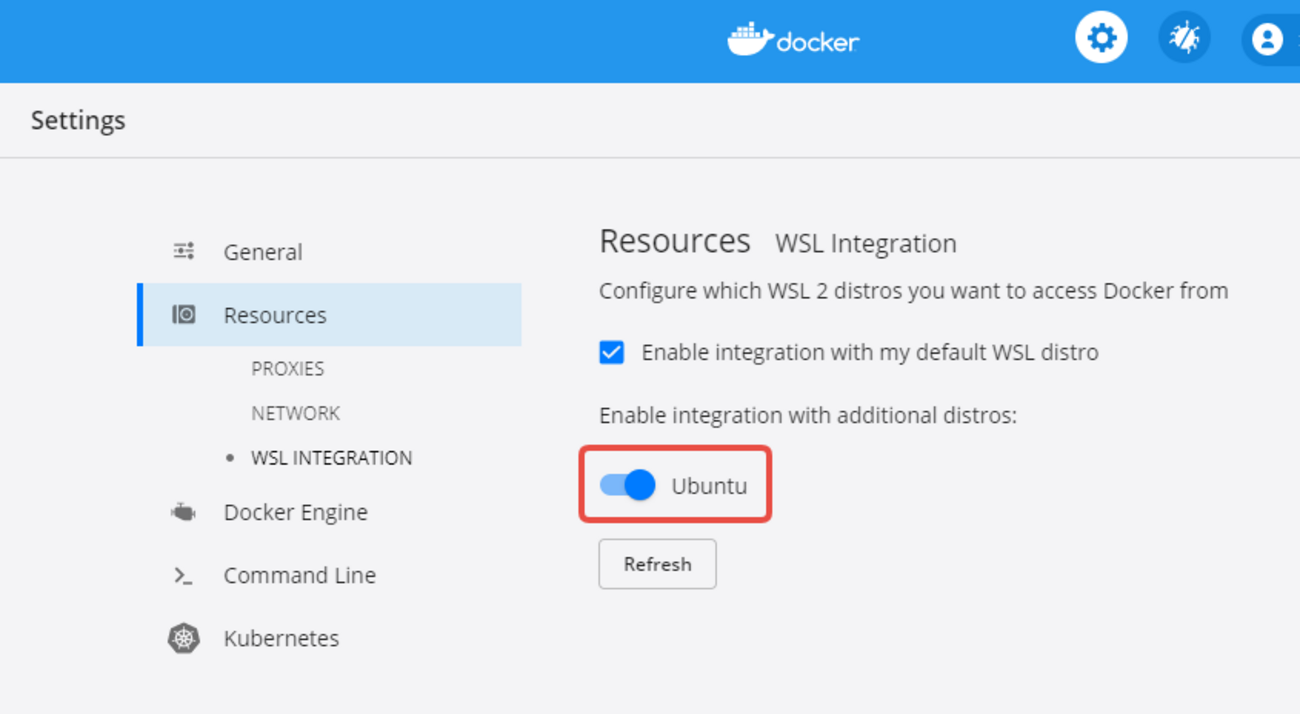Click the Resources disk icon
The width and height of the screenshot is (1300, 714).
[184, 315]
